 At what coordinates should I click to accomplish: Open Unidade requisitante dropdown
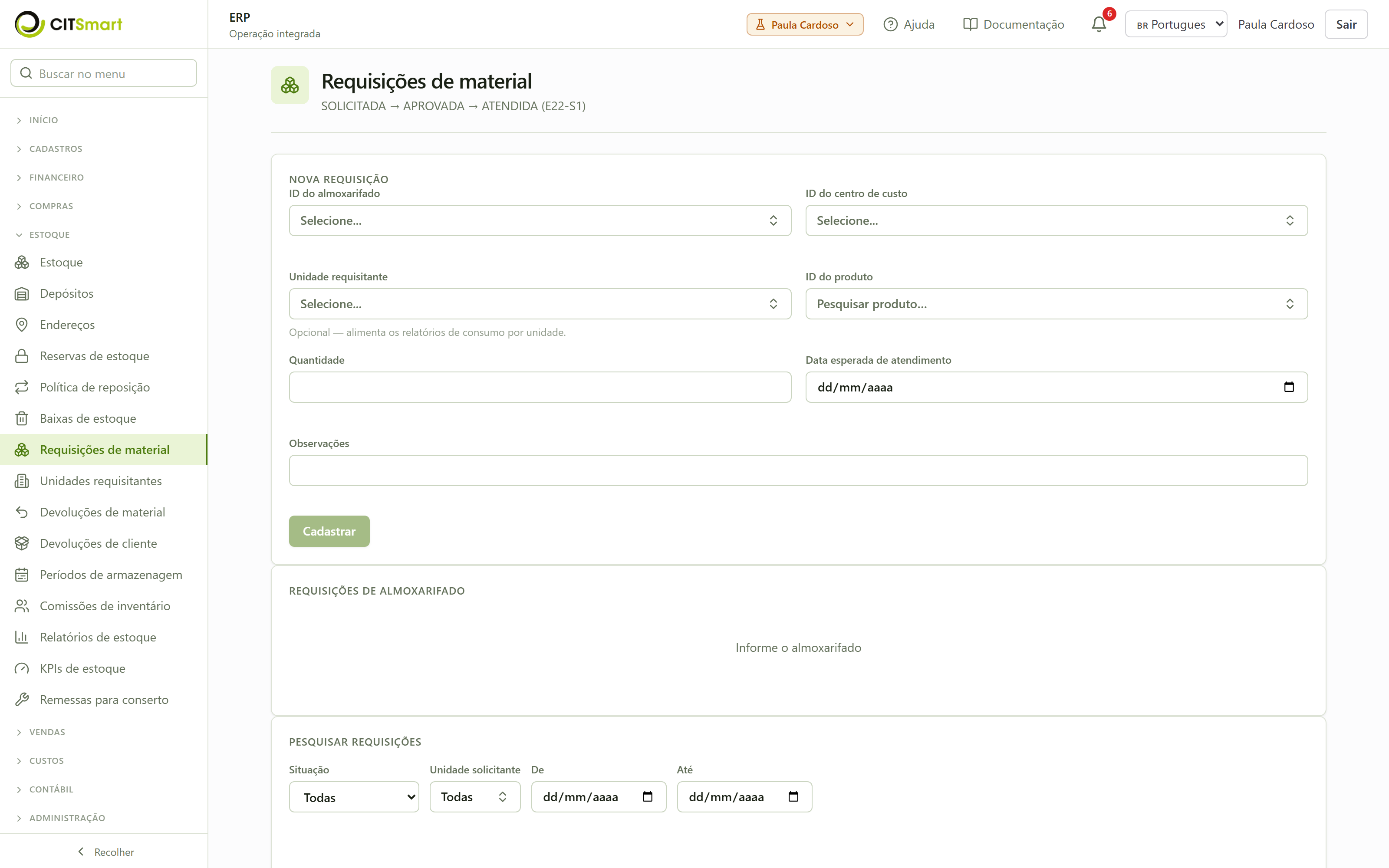540,304
